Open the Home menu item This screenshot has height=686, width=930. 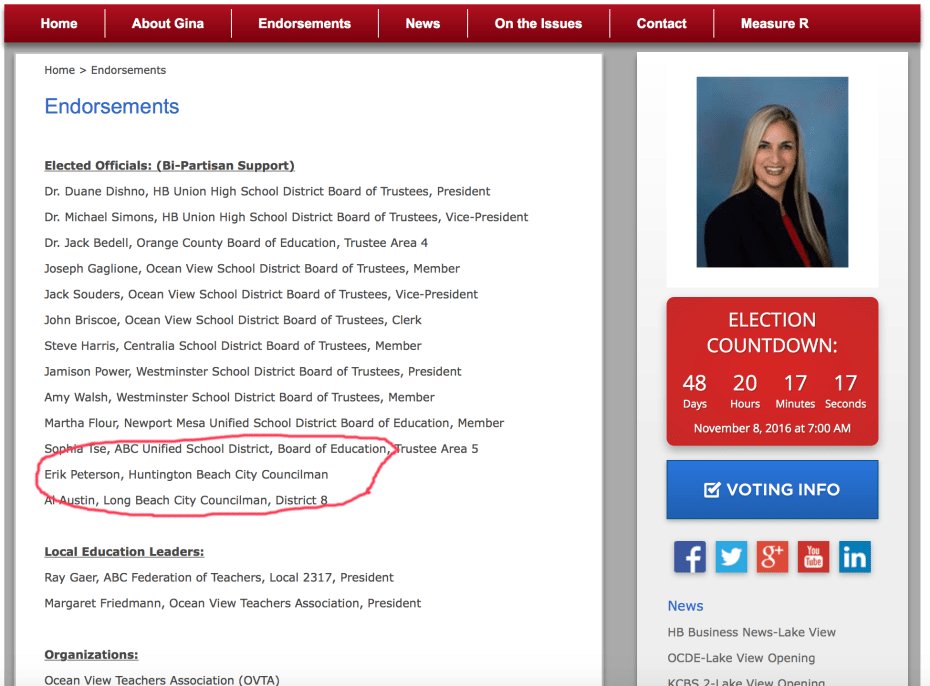click(59, 23)
